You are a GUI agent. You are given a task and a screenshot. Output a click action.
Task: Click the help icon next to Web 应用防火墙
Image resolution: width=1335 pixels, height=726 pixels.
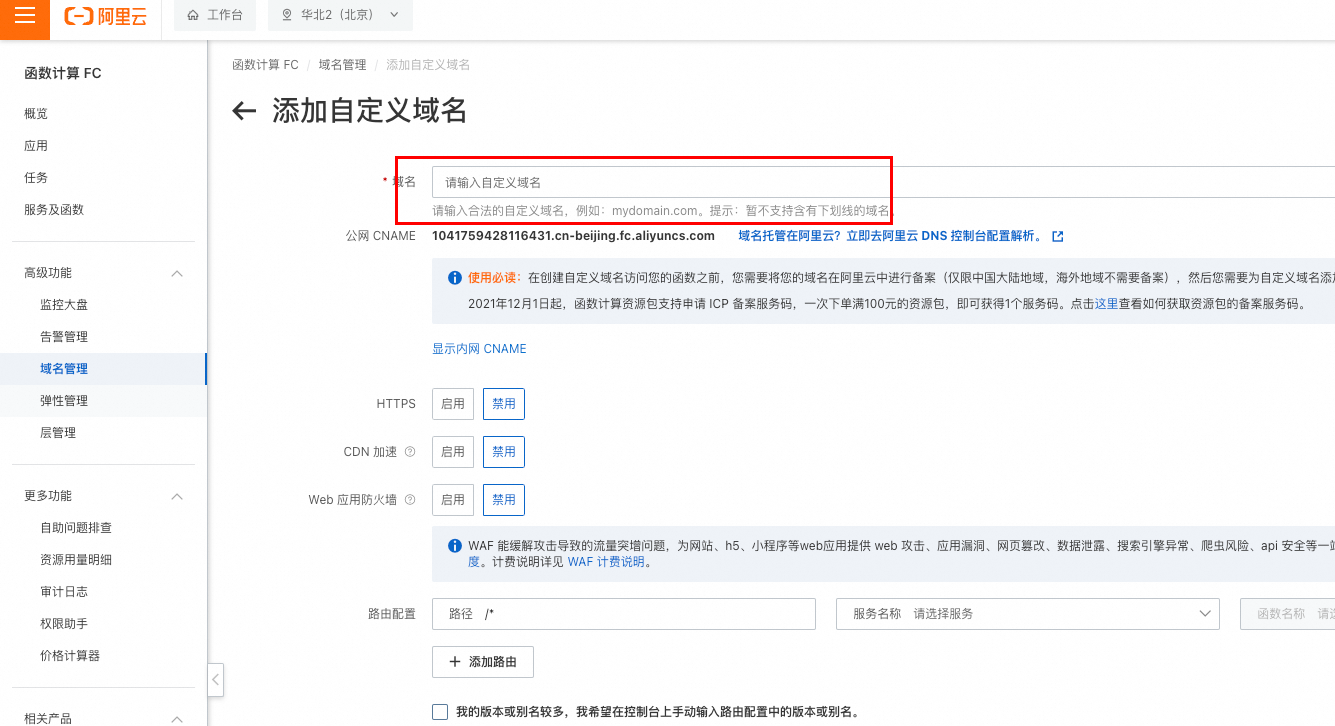click(410, 500)
